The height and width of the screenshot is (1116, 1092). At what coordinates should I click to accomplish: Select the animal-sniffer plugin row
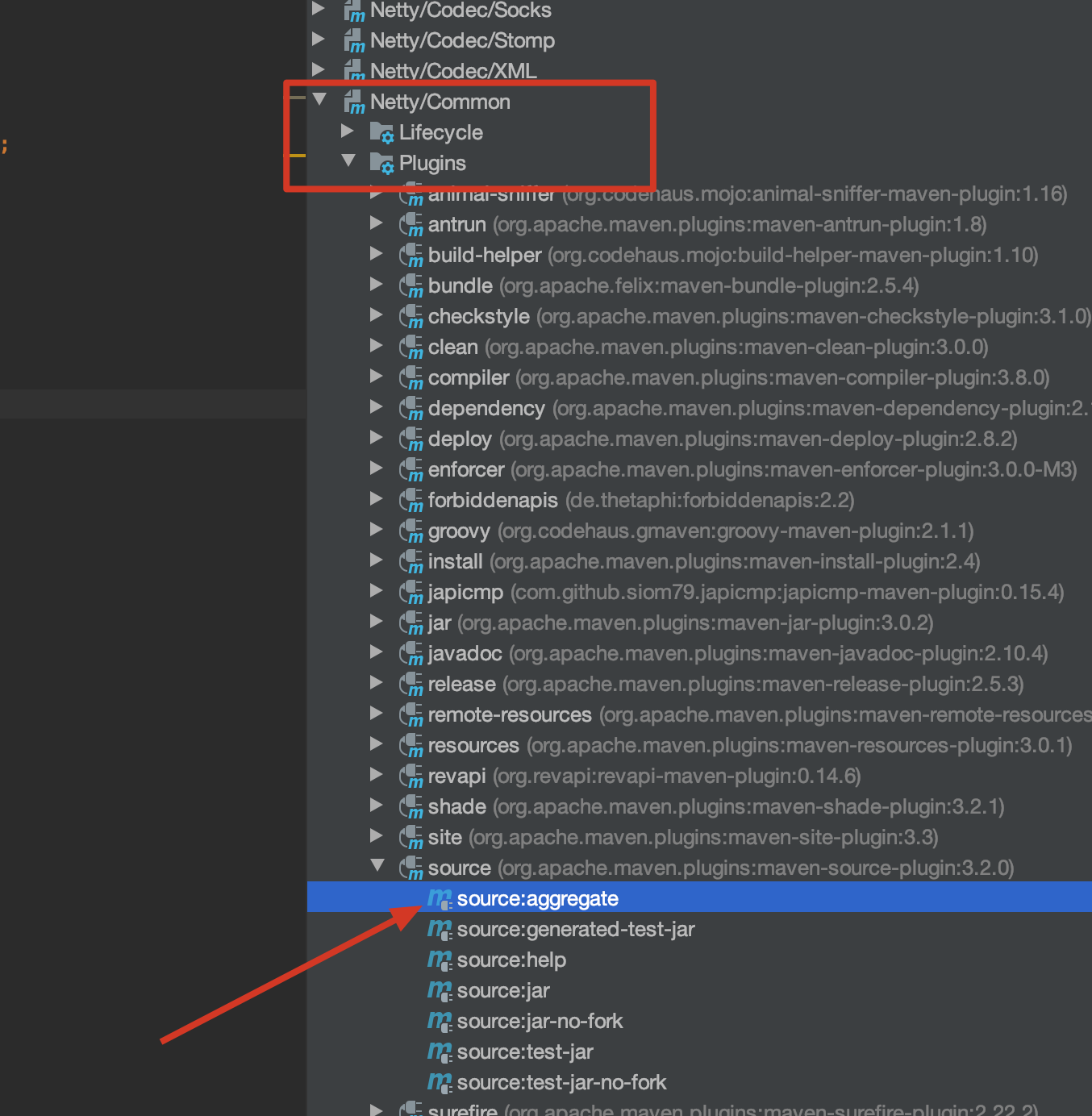748,194
